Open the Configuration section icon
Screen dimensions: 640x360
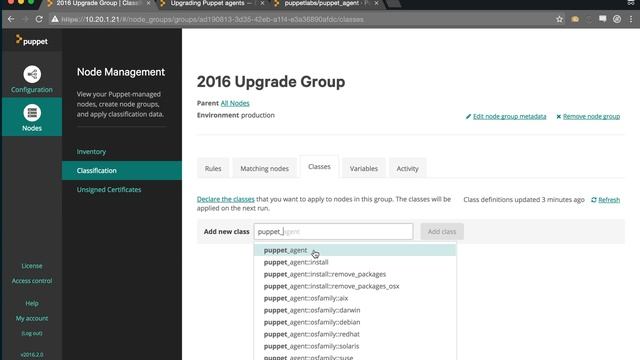32,74
